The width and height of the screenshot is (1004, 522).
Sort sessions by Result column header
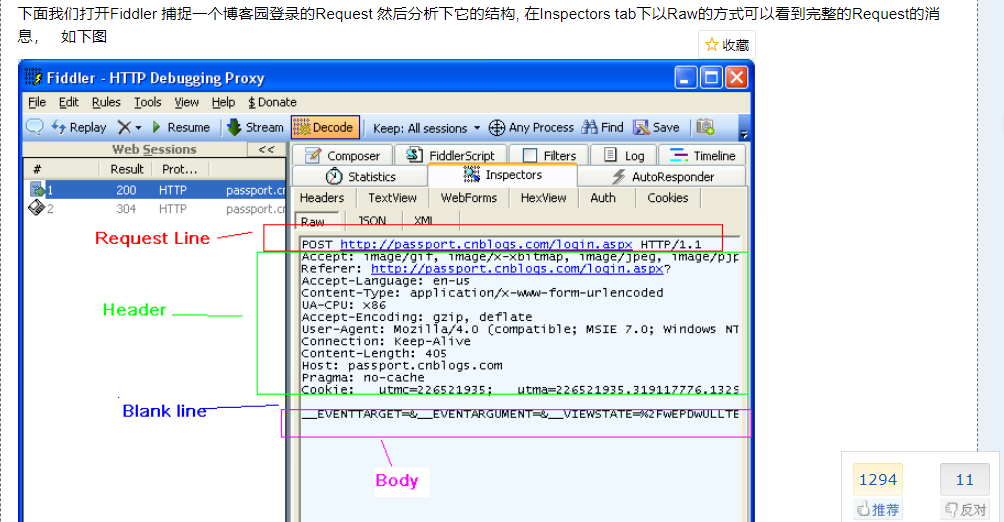pyautogui.click(x=126, y=169)
